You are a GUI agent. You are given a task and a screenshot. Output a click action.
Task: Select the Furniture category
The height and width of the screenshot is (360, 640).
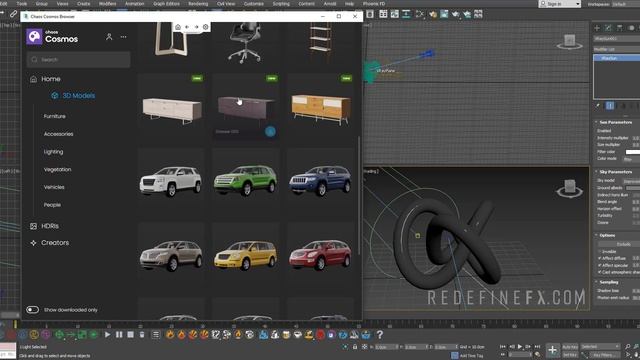(x=55, y=116)
